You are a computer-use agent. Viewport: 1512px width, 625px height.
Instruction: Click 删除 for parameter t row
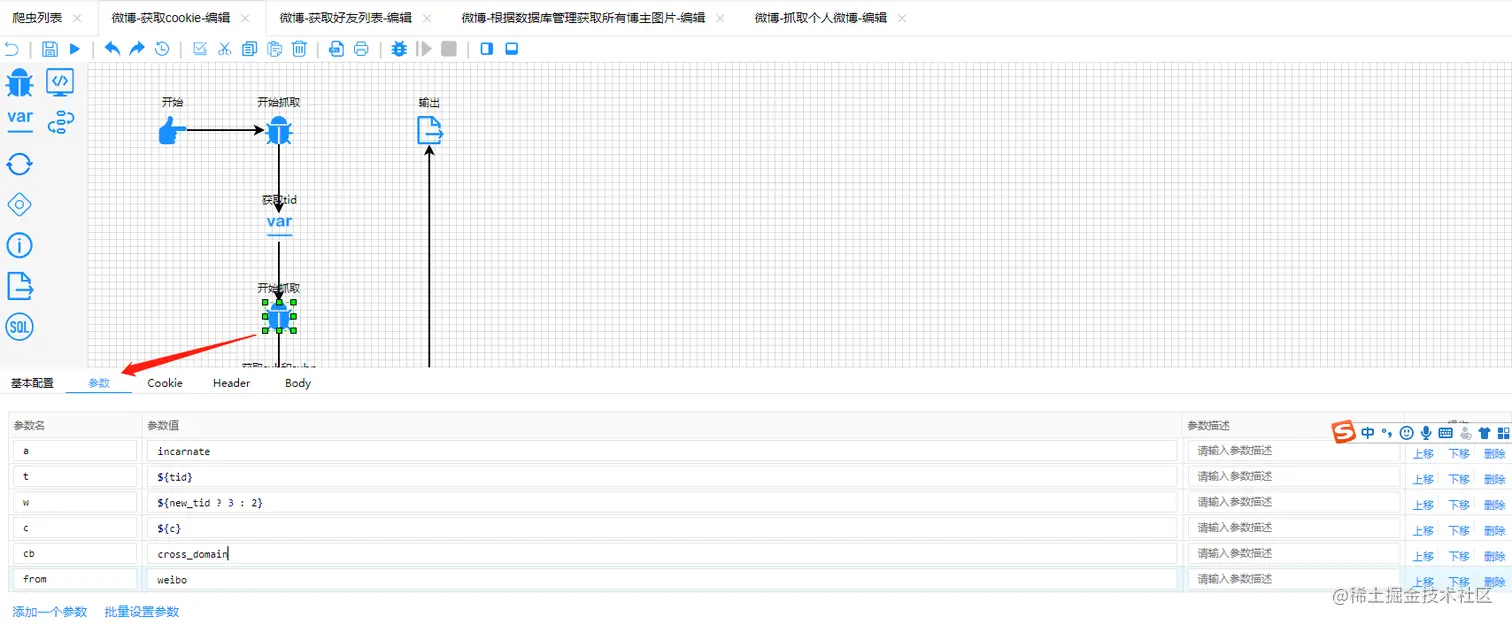pyautogui.click(x=1494, y=479)
